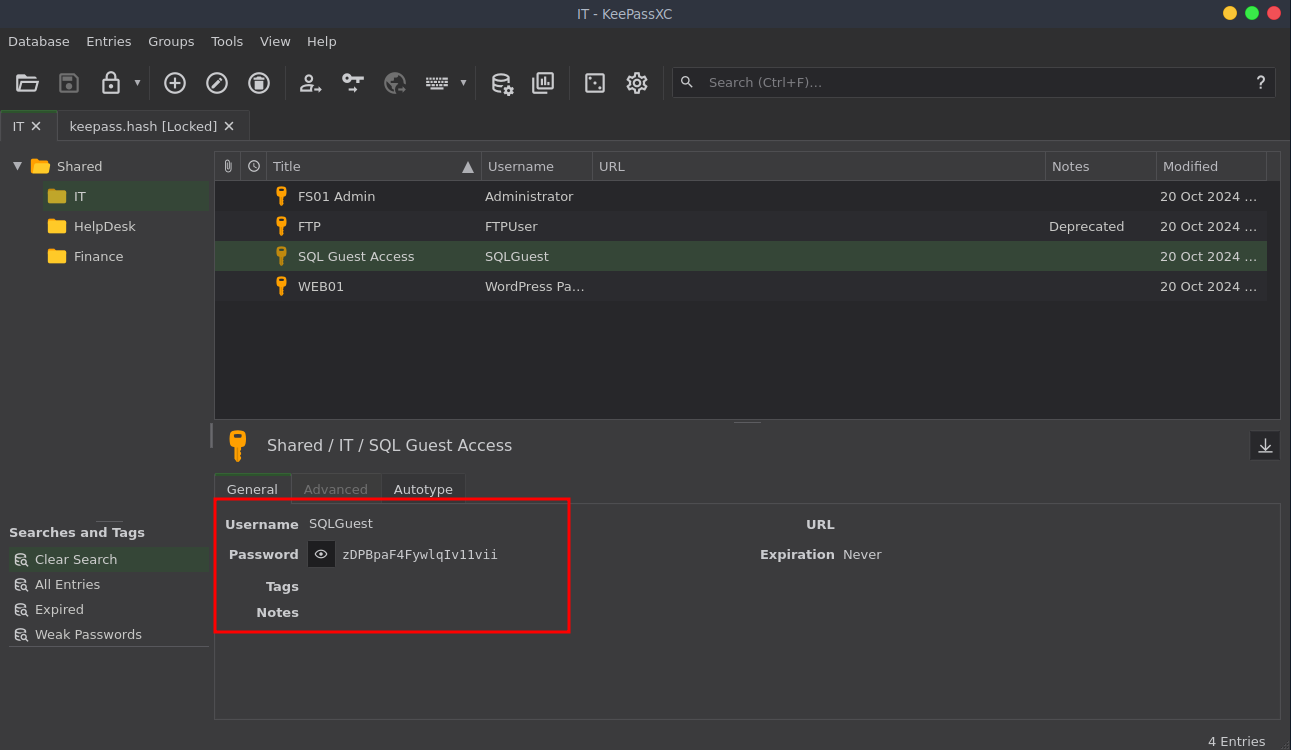Show Weak Passwords search
This screenshot has height=750, width=1291.
click(x=109, y=634)
